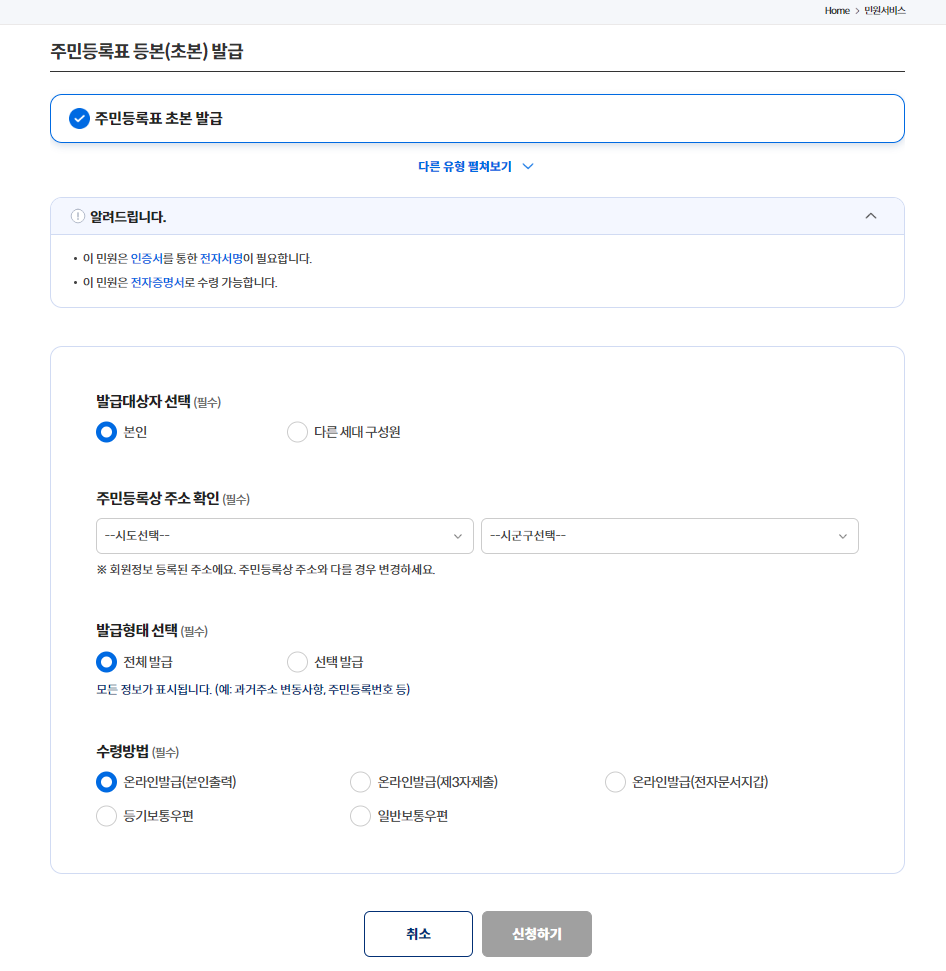This screenshot has height=971, width=946.
Task: Go to Home in breadcrumb
Action: pyautogui.click(x=837, y=11)
